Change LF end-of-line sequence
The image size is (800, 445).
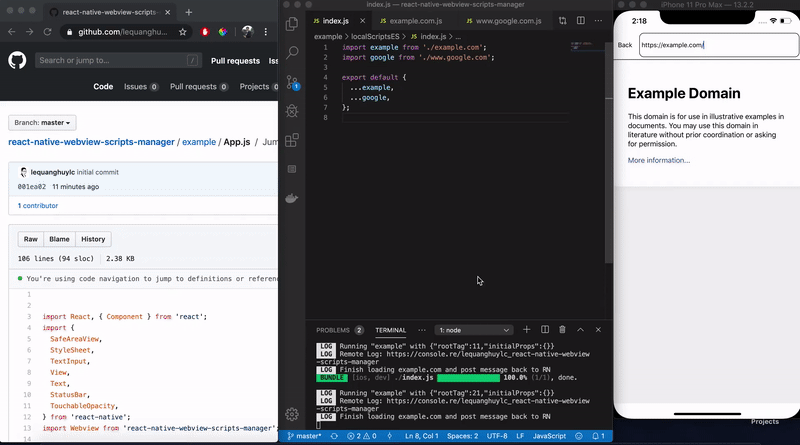(520, 436)
